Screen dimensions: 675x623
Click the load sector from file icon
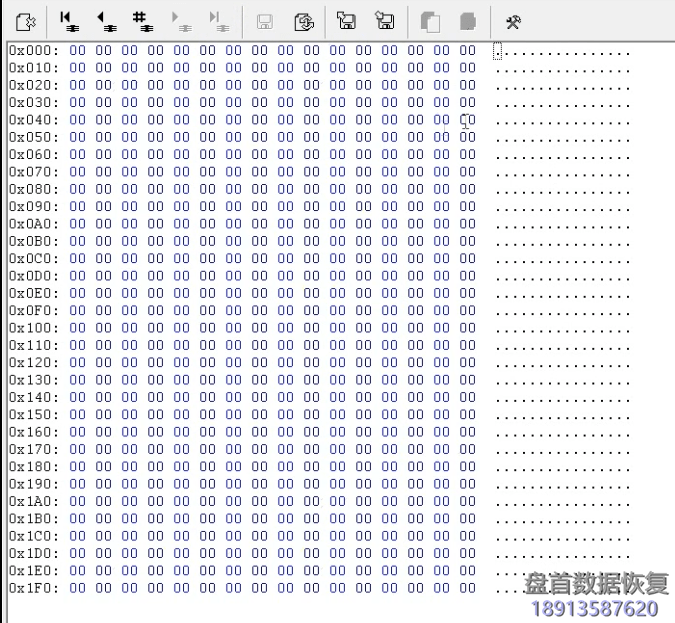point(384,20)
